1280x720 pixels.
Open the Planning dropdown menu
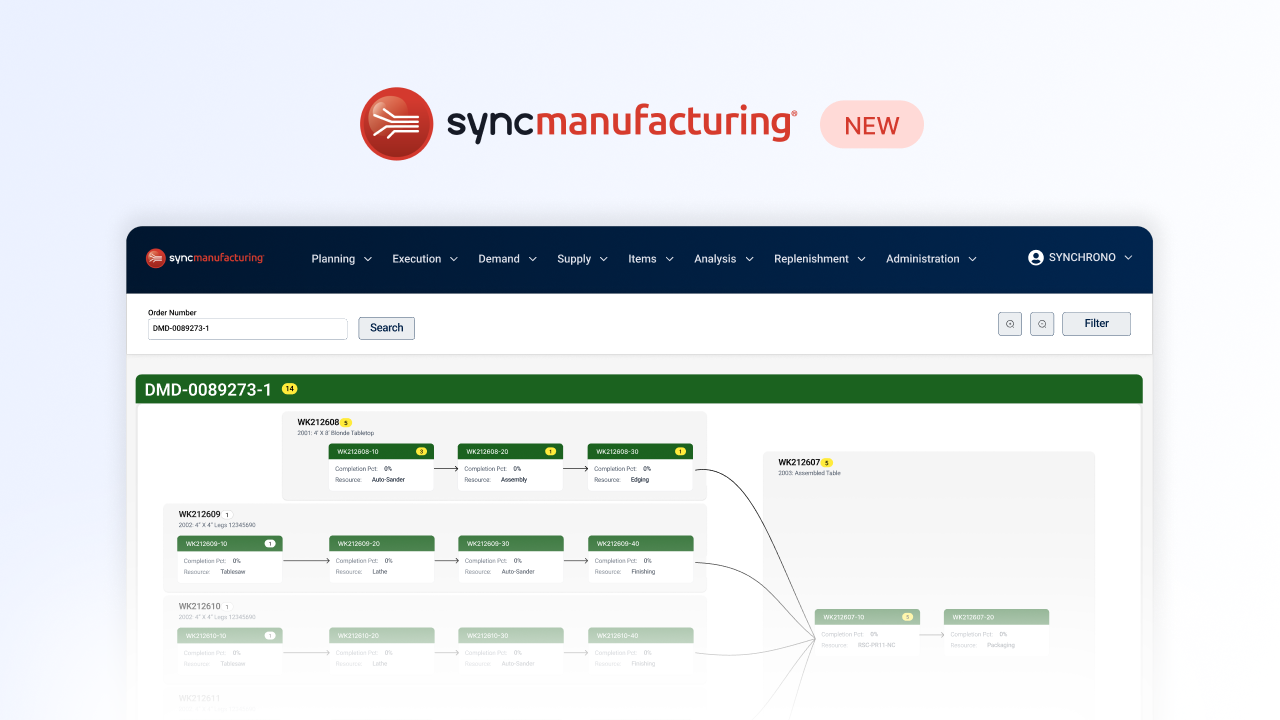pos(335,258)
